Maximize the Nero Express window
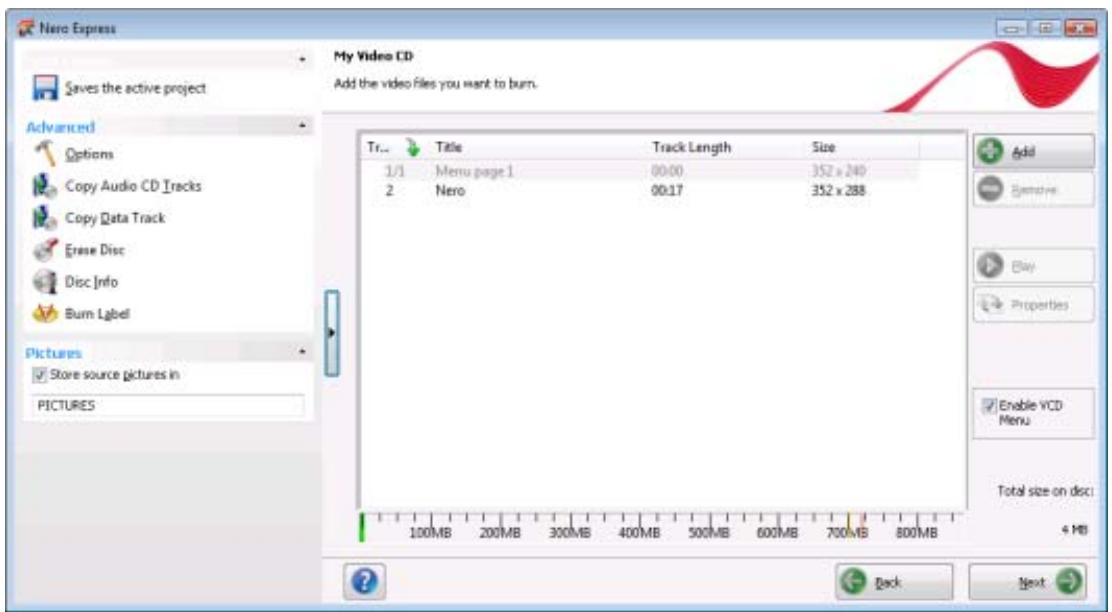Viewport: 1112px width, 612px height. click(1045, 28)
